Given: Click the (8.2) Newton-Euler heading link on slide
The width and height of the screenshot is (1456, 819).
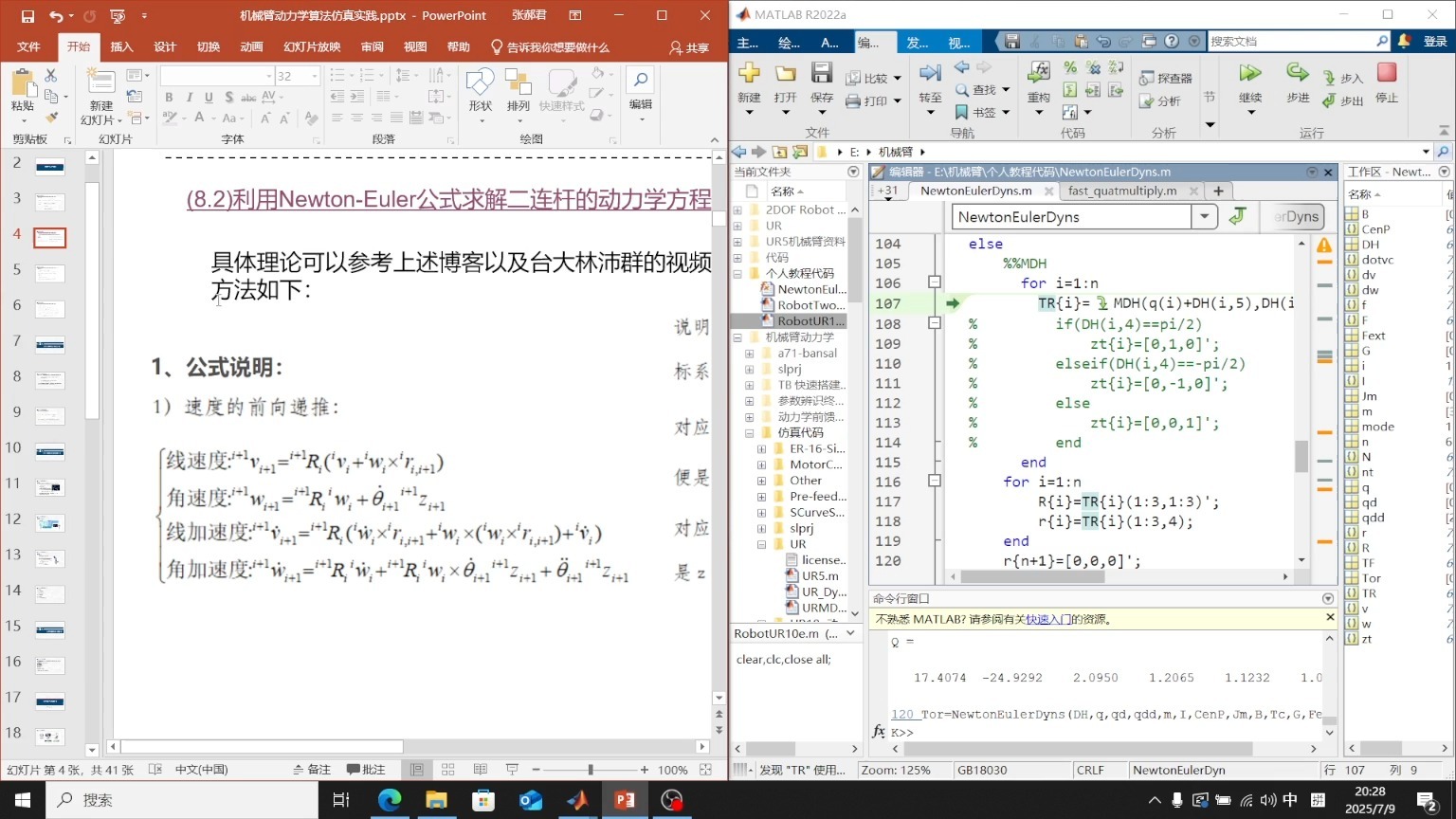Looking at the screenshot, I should click(x=448, y=199).
